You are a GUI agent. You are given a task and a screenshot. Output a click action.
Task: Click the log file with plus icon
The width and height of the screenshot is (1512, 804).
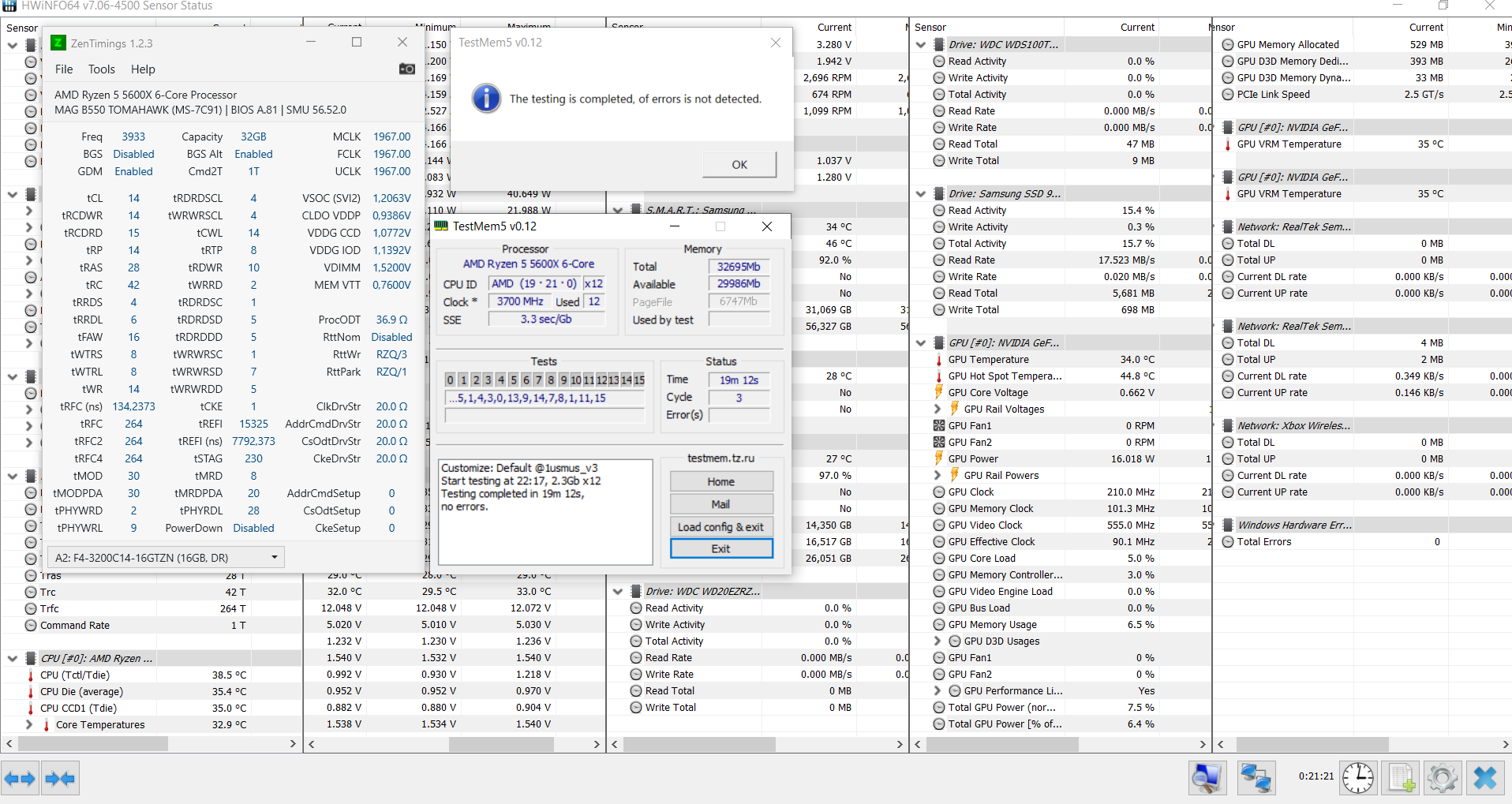click(1401, 779)
